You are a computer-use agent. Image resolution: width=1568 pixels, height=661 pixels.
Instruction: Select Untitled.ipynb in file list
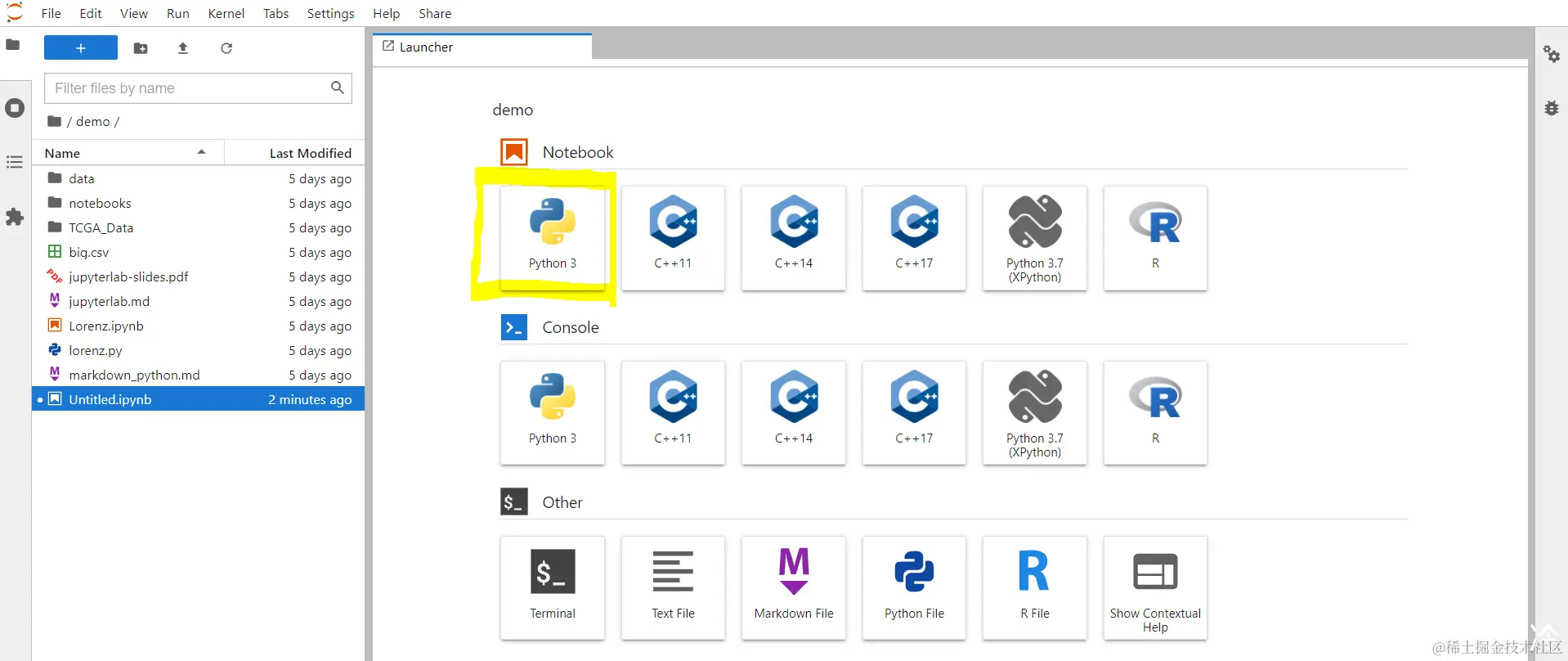[x=199, y=399]
